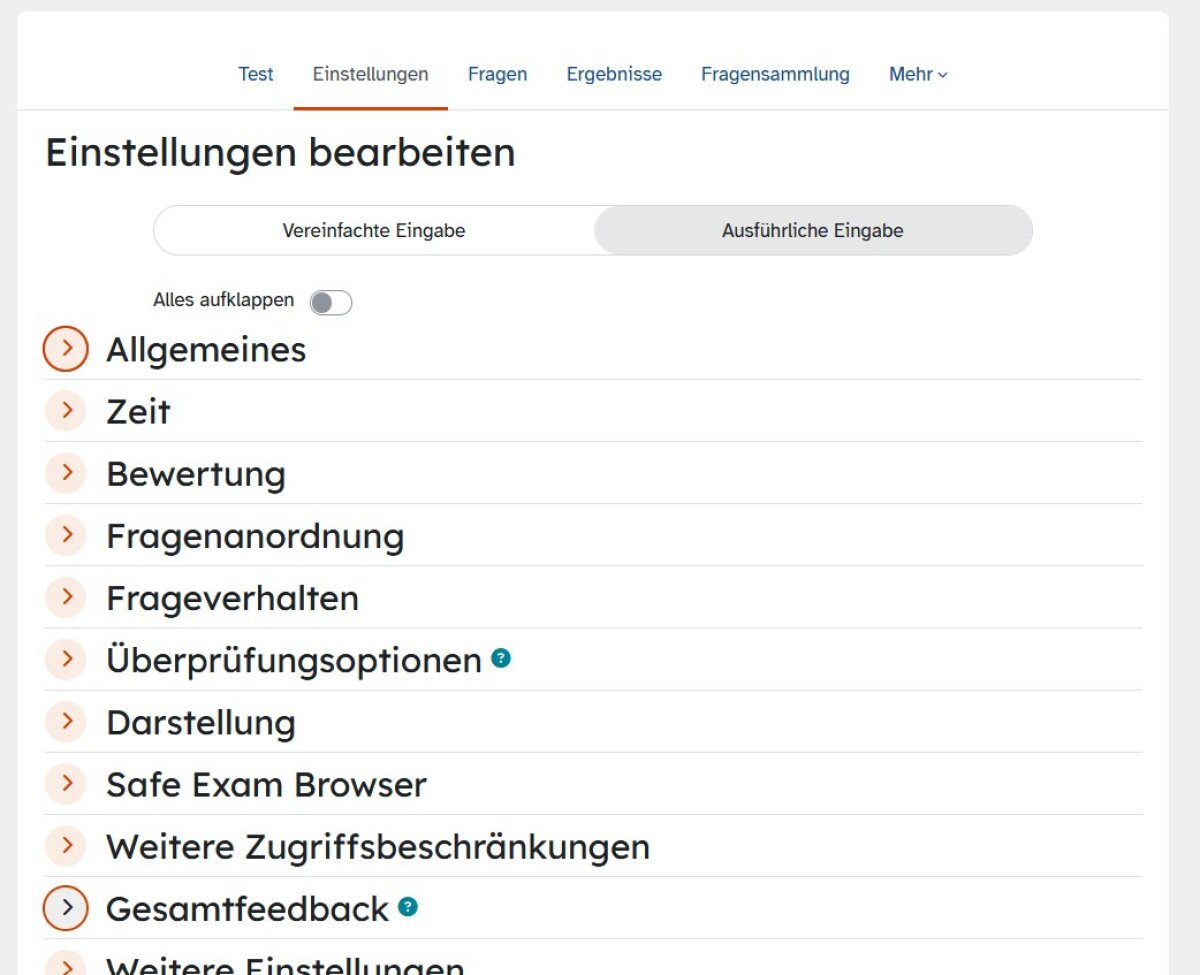Open the Fragenanordnung section chevron

pyautogui.click(x=66, y=535)
